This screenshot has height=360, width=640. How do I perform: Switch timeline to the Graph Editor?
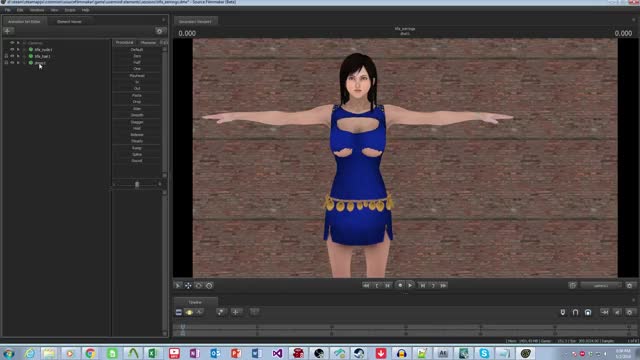coord(199,312)
